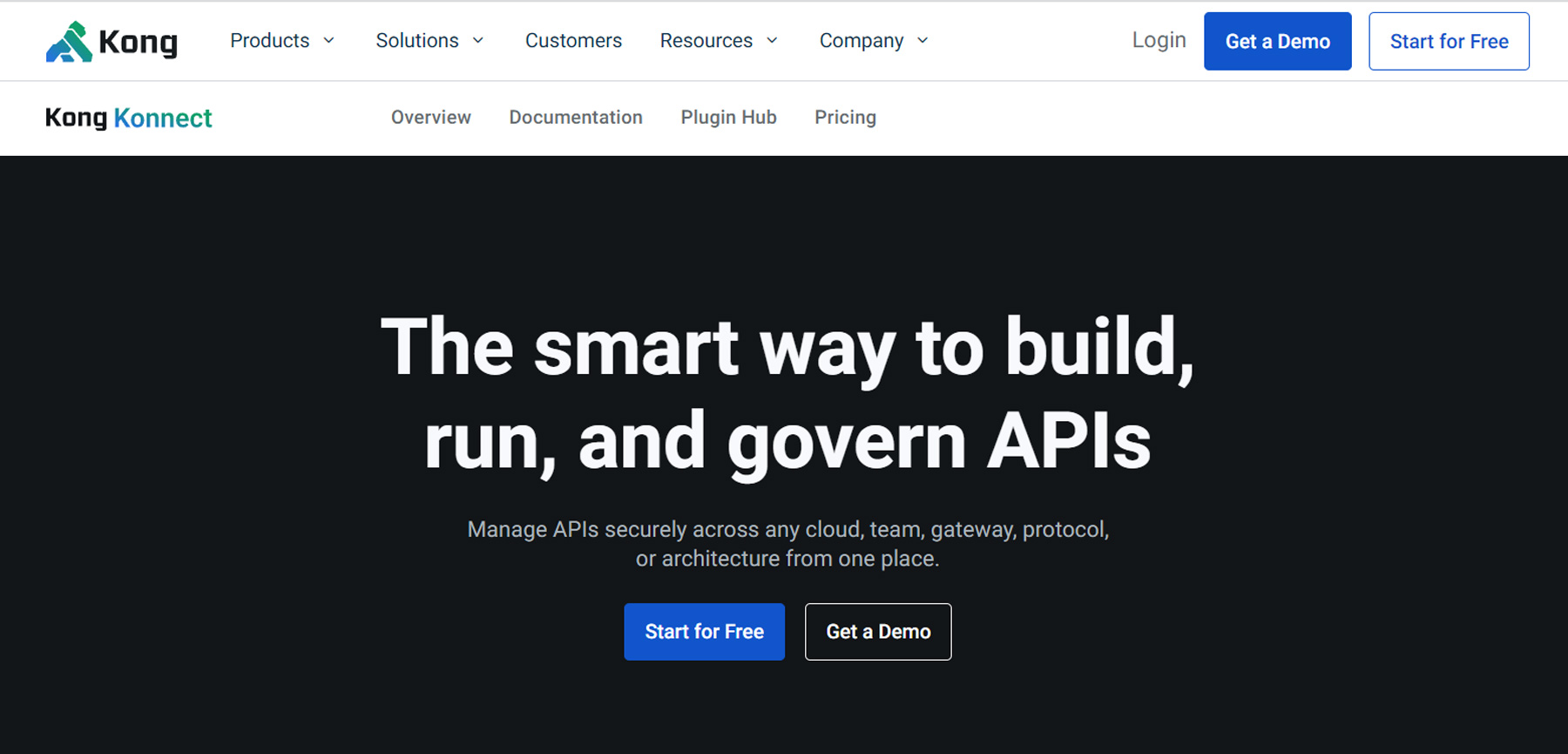Open the Pricing tab
Image resolution: width=1568 pixels, height=754 pixels.
(845, 117)
